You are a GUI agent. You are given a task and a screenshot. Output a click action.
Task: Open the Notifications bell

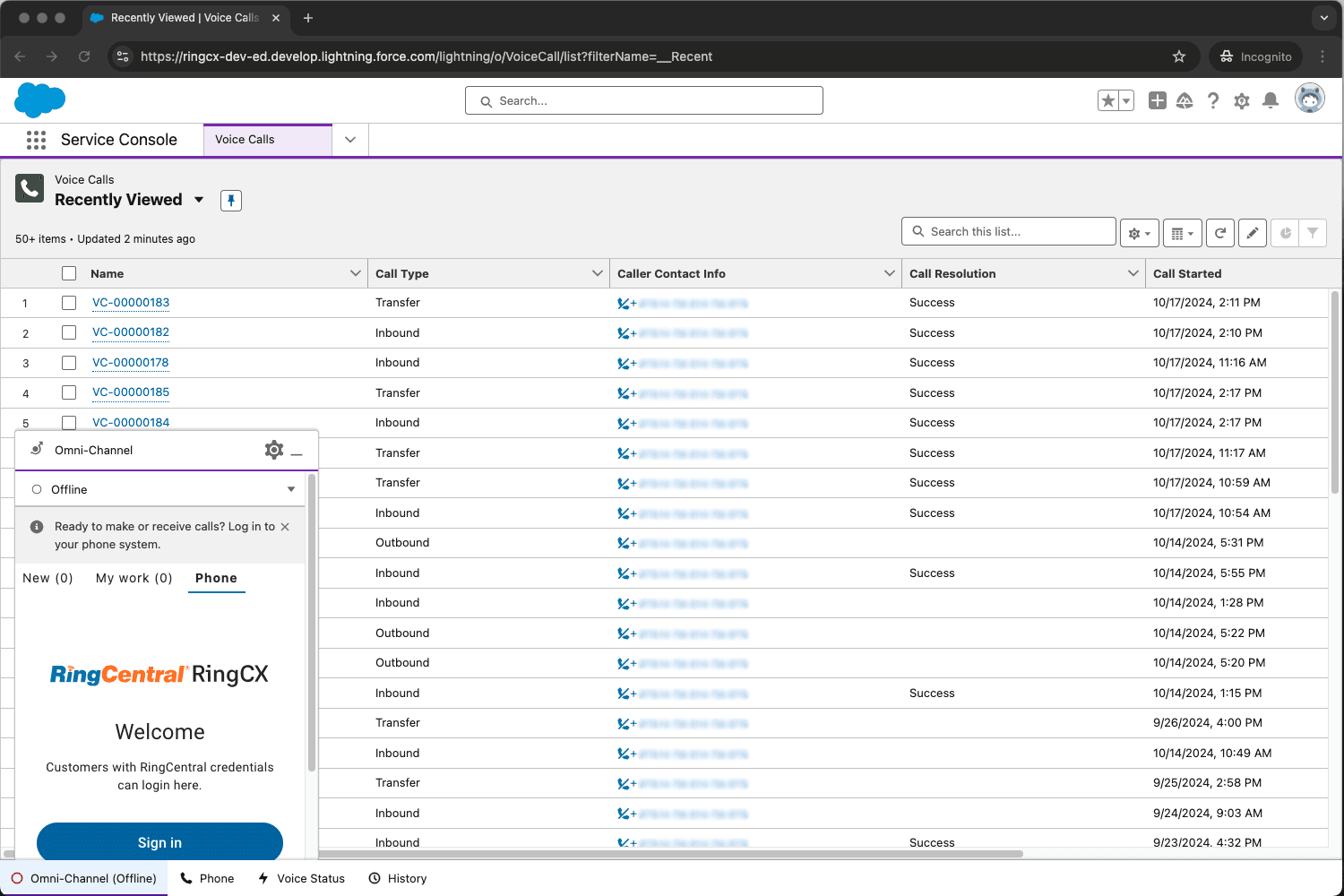[1271, 100]
